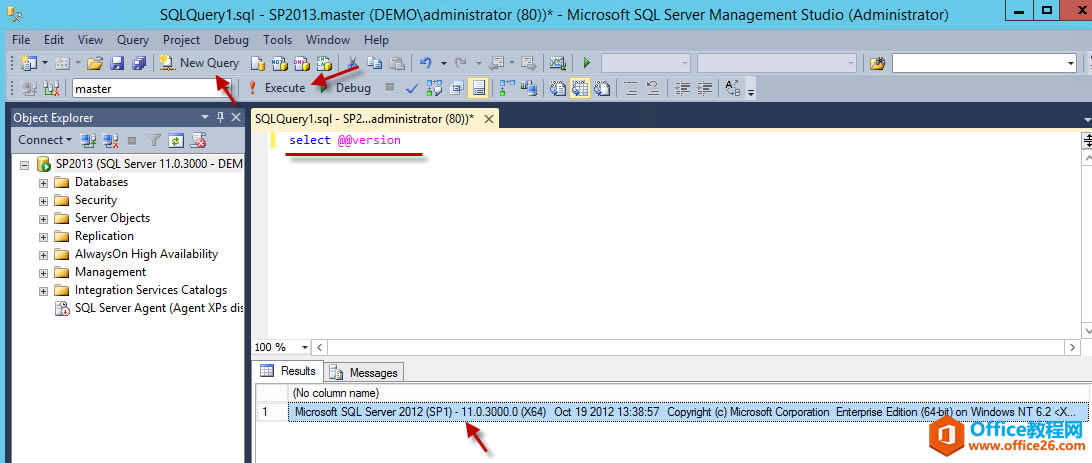Select Results to File icon
The width and height of the screenshot is (1092, 463).
click(602, 88)
